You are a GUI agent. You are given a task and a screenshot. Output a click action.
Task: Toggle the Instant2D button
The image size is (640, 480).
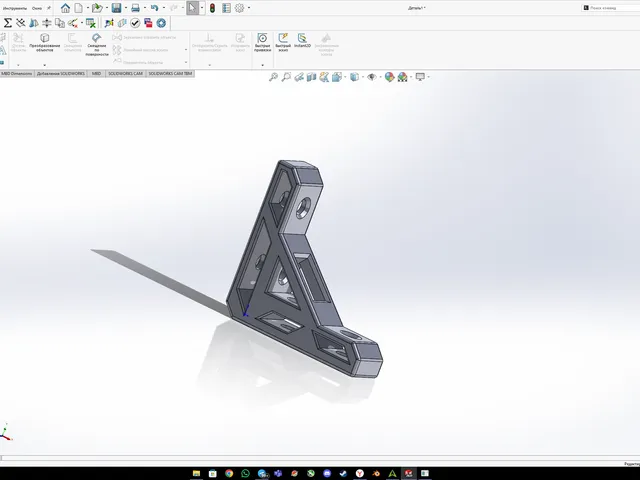coord(302,41)
